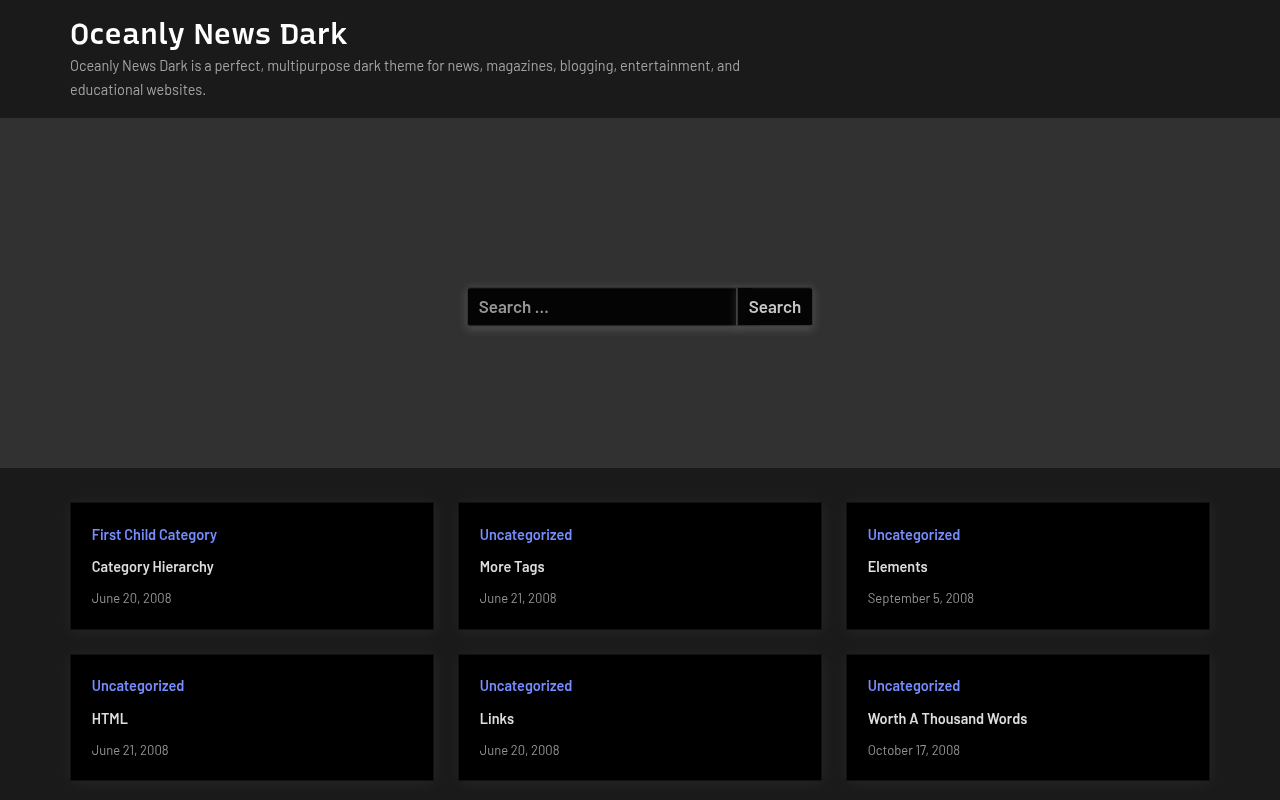1280x800 pixels.
Task: Open the Uncategorized category above More Tags
Action: coord(526,535)
